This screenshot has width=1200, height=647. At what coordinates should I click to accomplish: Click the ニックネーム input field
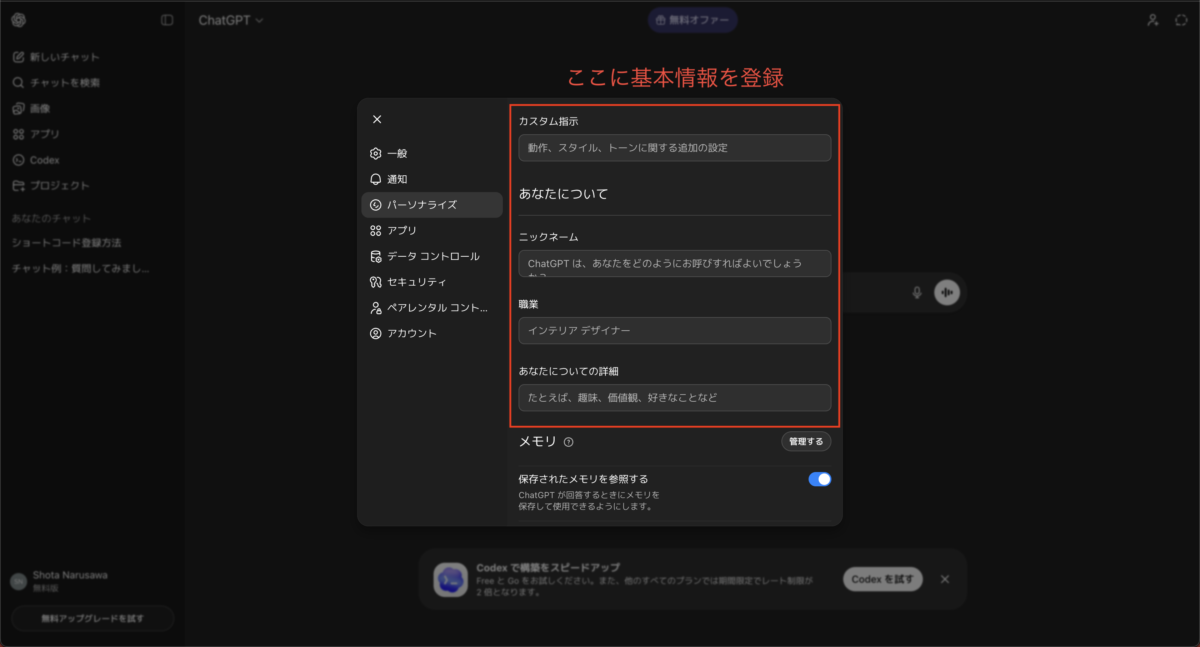[675, 264]
